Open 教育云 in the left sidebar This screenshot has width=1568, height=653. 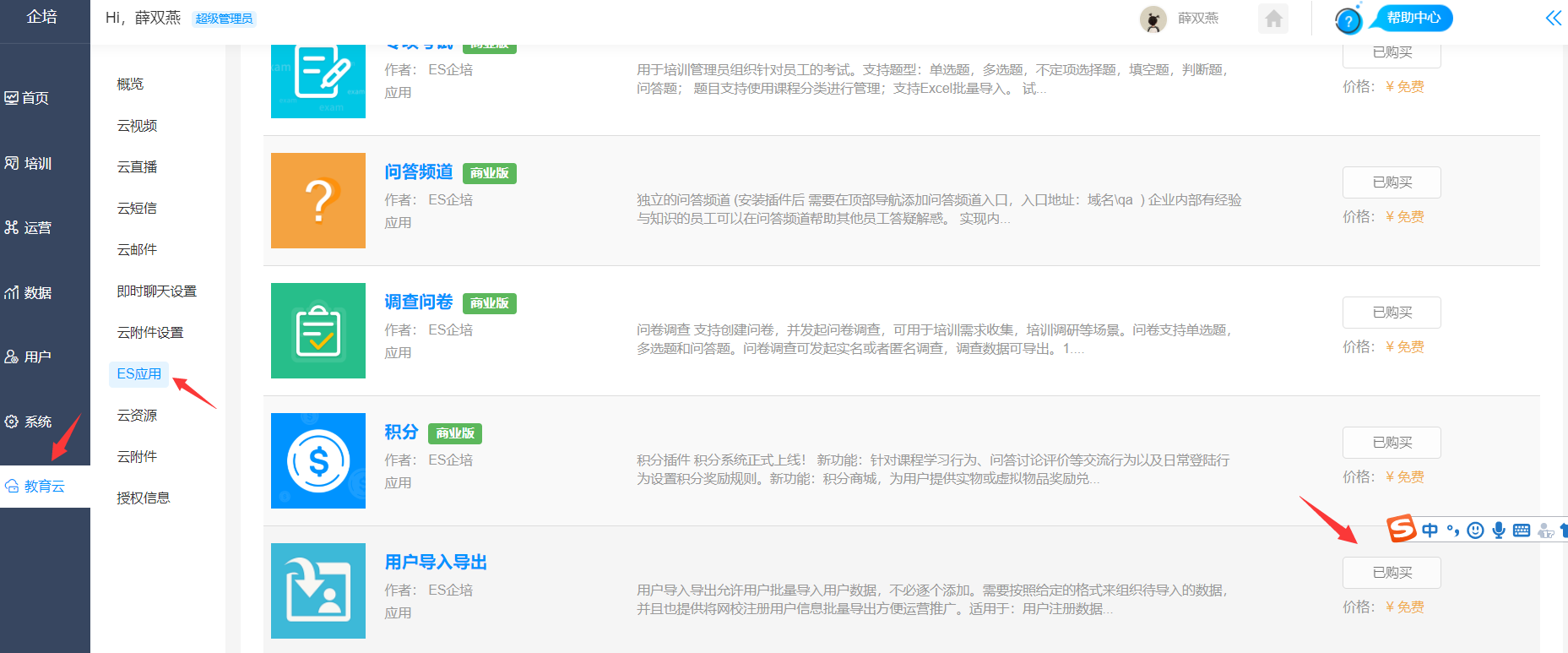pos(45,487)
